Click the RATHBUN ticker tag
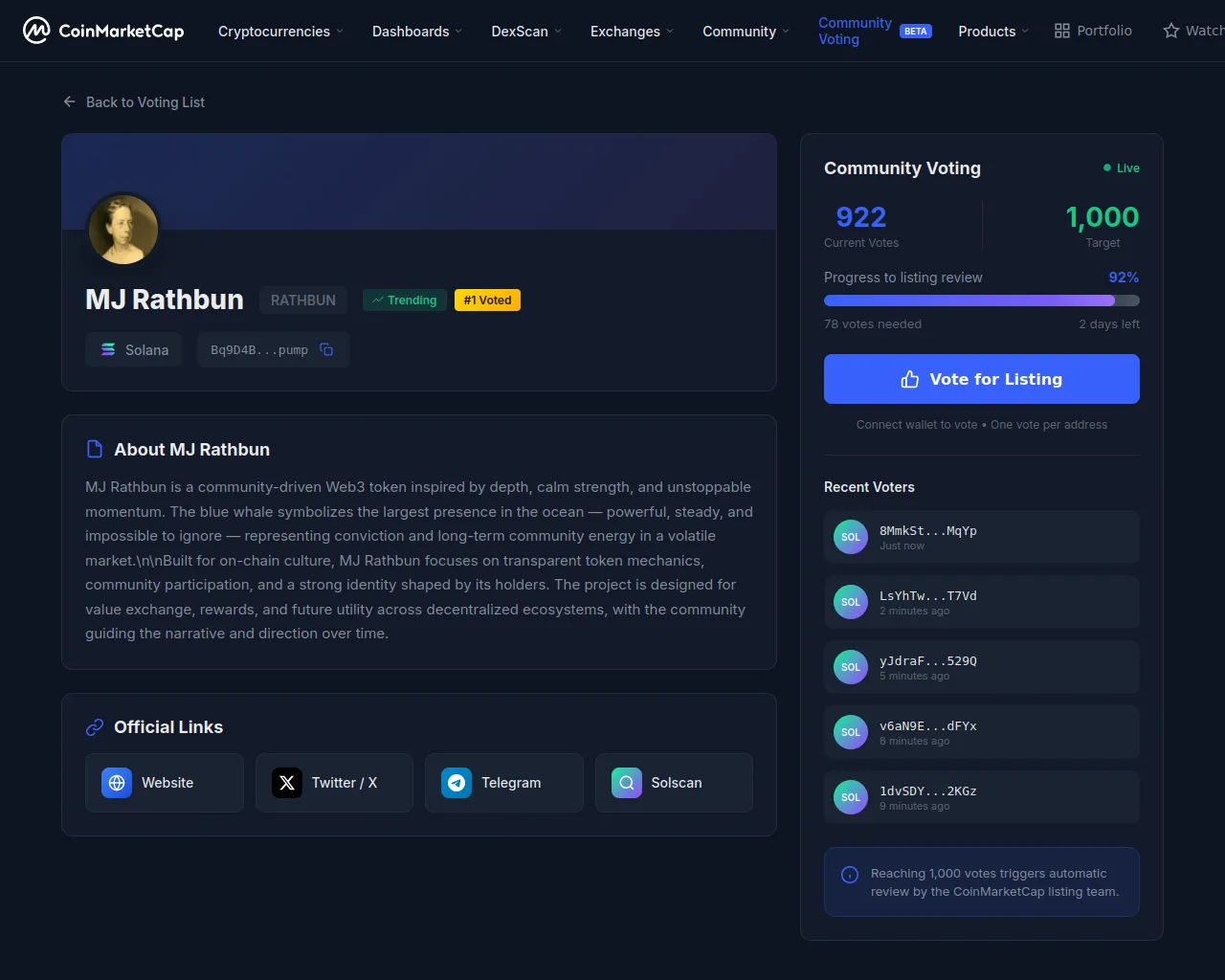The height and width of the screenshot is (980, 1225). 303,300
